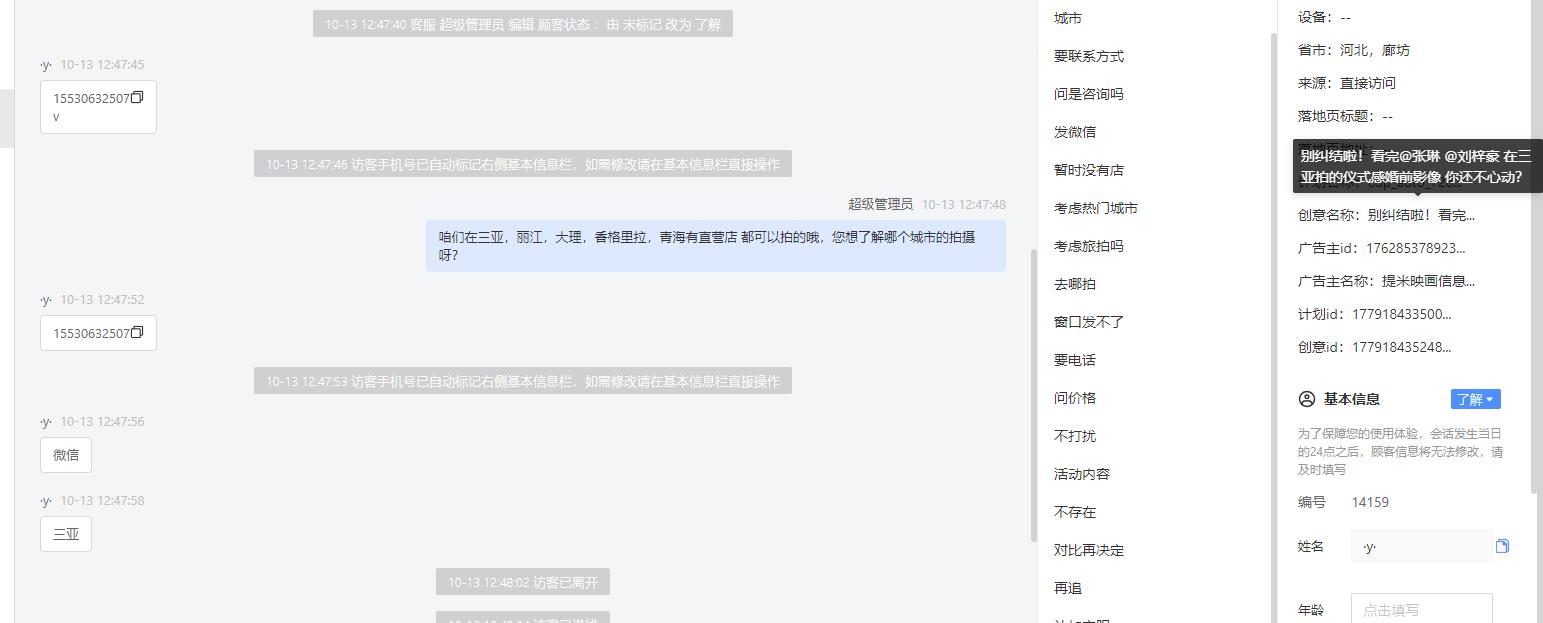This screenshot has width=1543, height=623.
Task: Focus the 年龄 input field
Action: click(1421, 608)
